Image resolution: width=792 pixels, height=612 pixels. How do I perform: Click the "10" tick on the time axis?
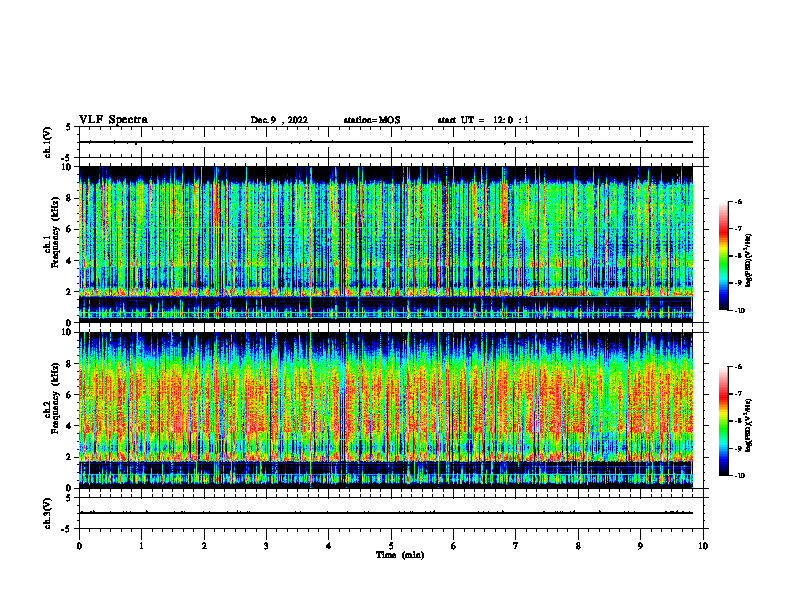coord(703,546)
